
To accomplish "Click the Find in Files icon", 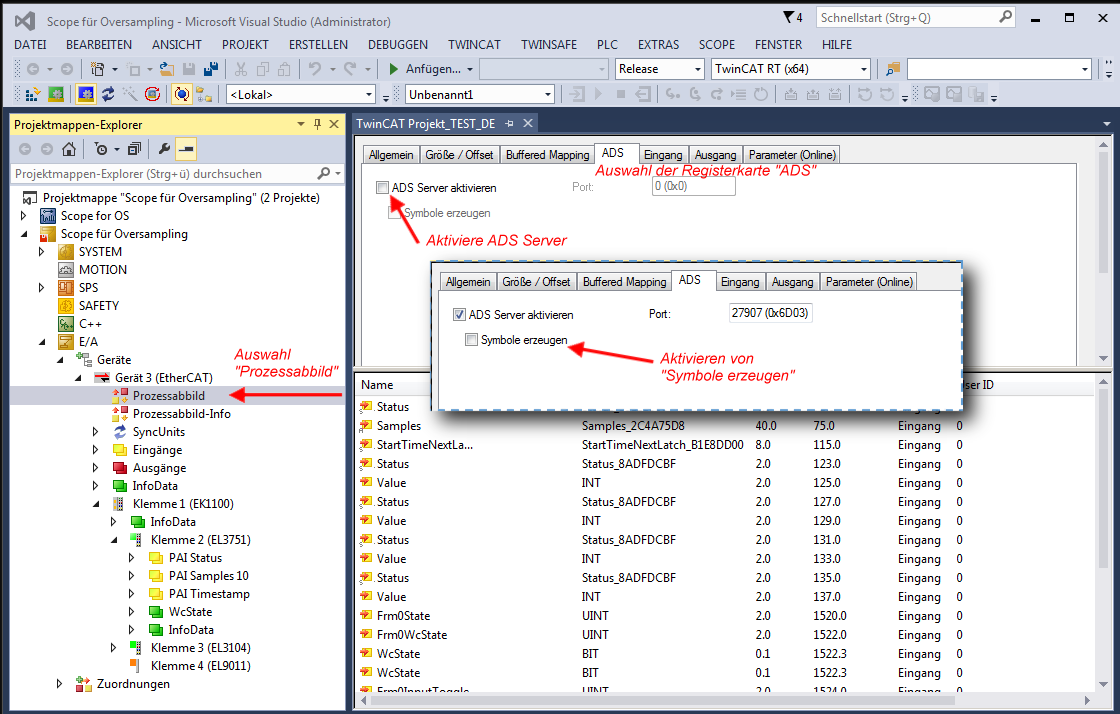I will [893, 69].
